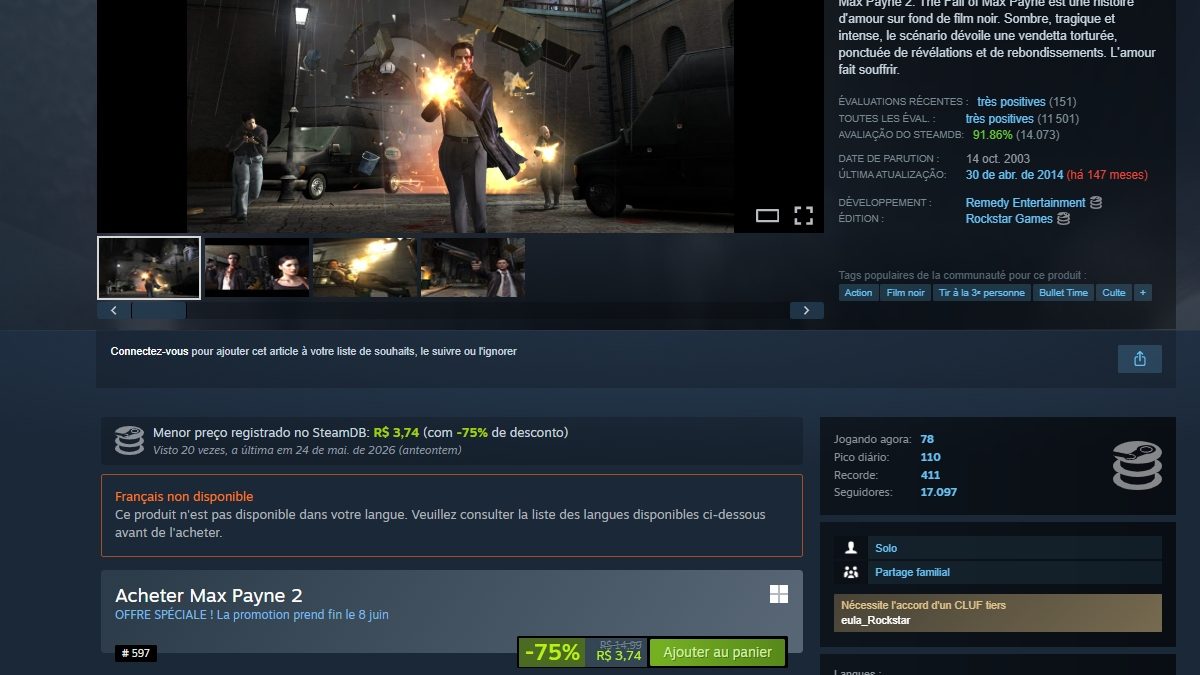Viewport: 1200px width, 675px height.
Task: Switch the media viewer to theater mode
Action: point(767,215)
